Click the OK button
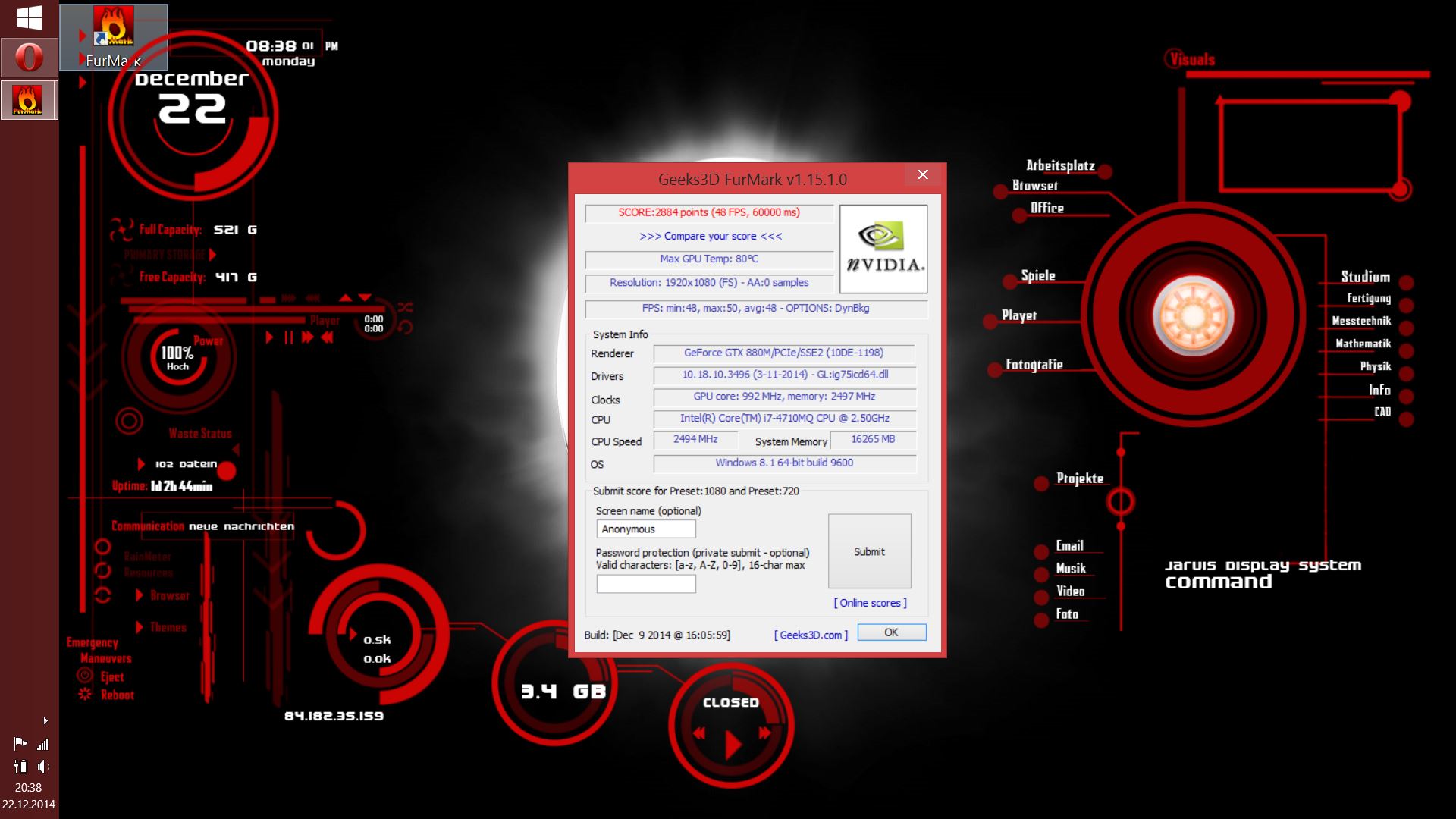The height and width of the screenshot is (819, 1456). pos(891,632)
